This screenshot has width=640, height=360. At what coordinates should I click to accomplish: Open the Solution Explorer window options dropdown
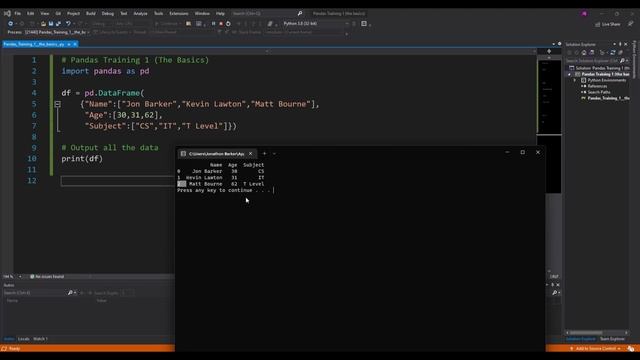[614, 44]
